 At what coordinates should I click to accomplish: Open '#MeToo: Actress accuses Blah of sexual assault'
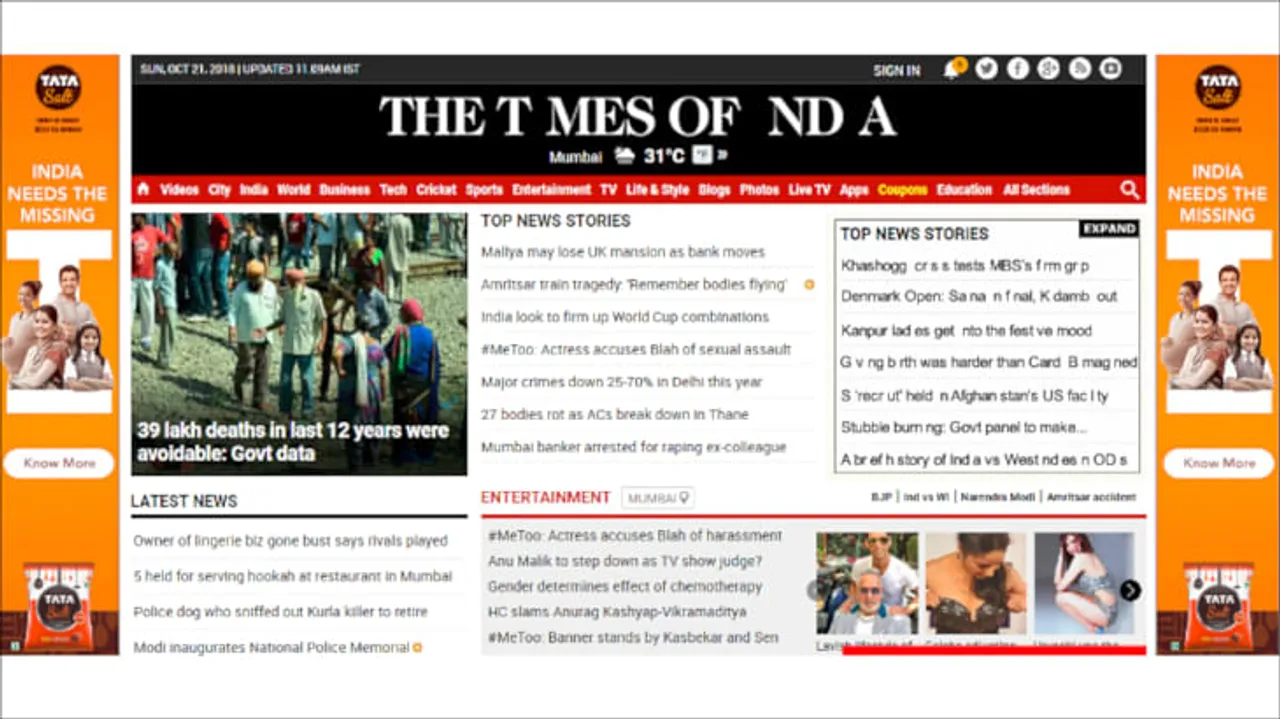click(x=636, y=349)
